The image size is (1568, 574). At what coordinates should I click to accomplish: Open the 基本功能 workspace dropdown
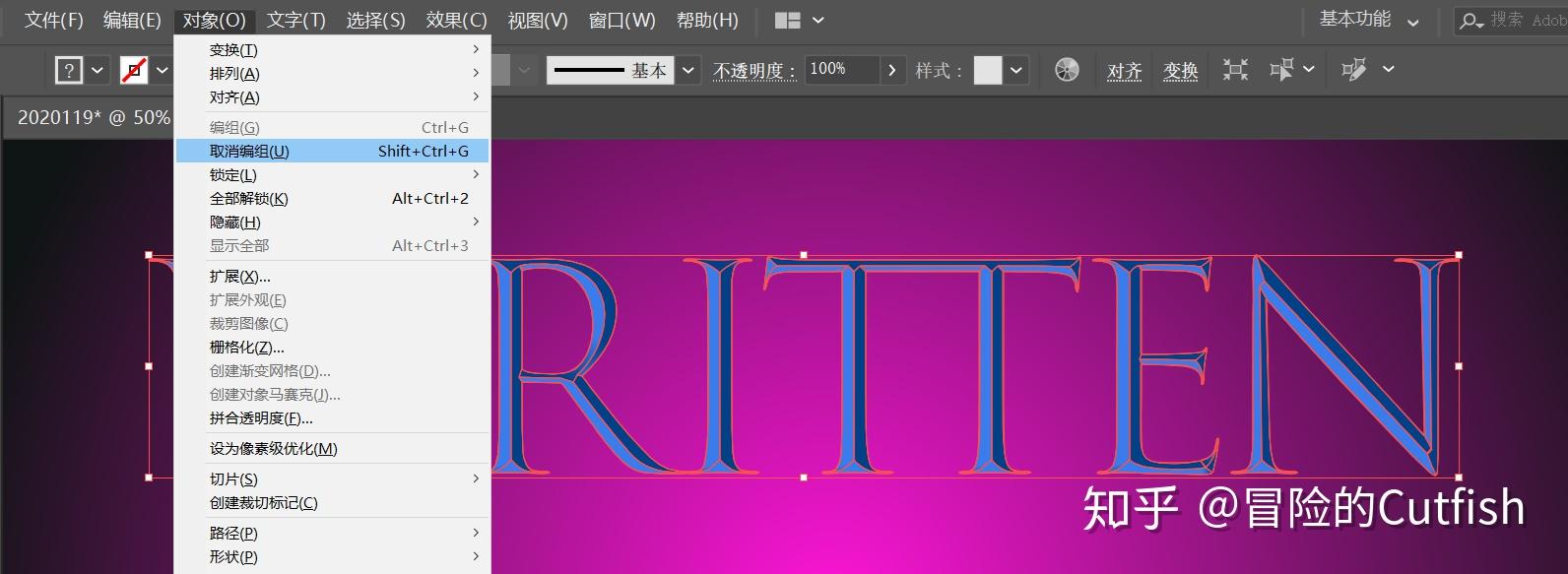click(1368, 21)
